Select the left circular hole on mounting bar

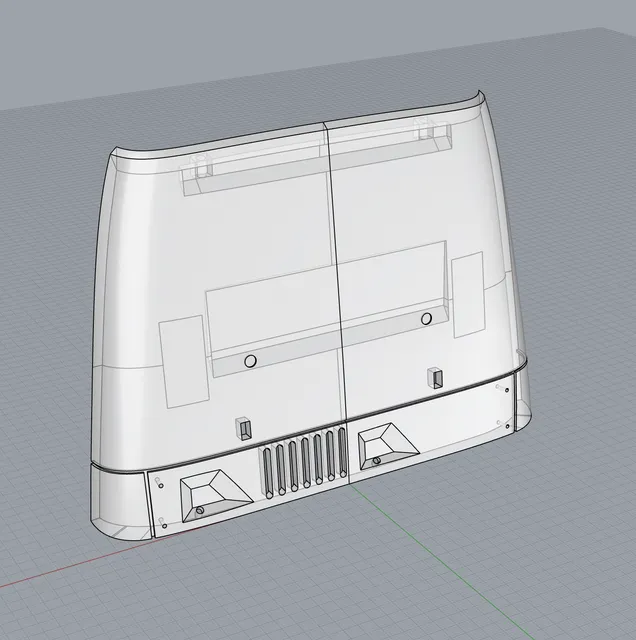(x=250, y=361)
